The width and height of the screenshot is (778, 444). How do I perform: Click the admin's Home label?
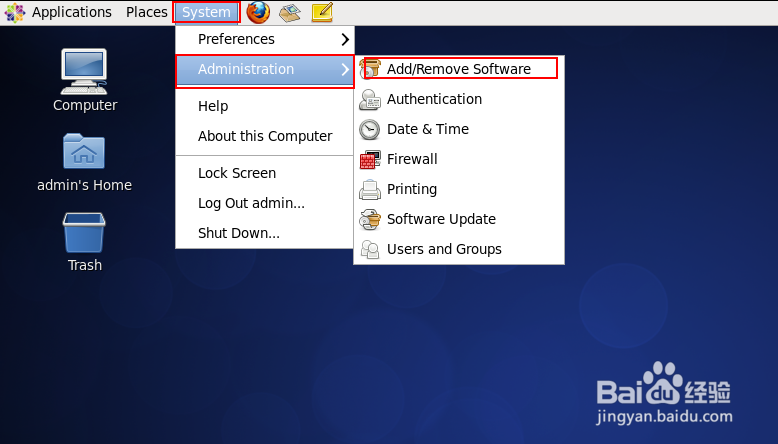click(84, 185)
